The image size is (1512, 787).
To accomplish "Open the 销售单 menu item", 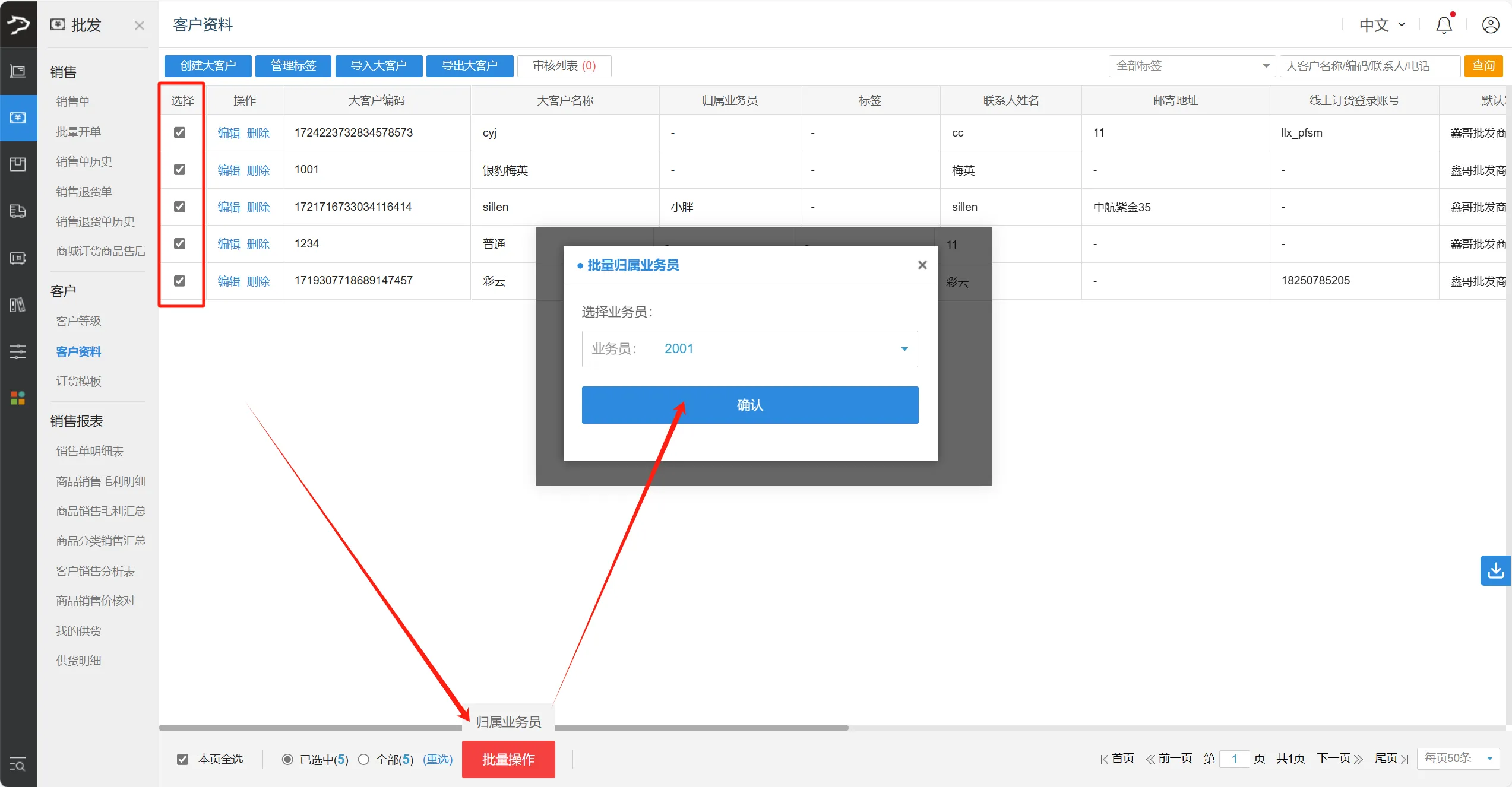I will 72,101.
